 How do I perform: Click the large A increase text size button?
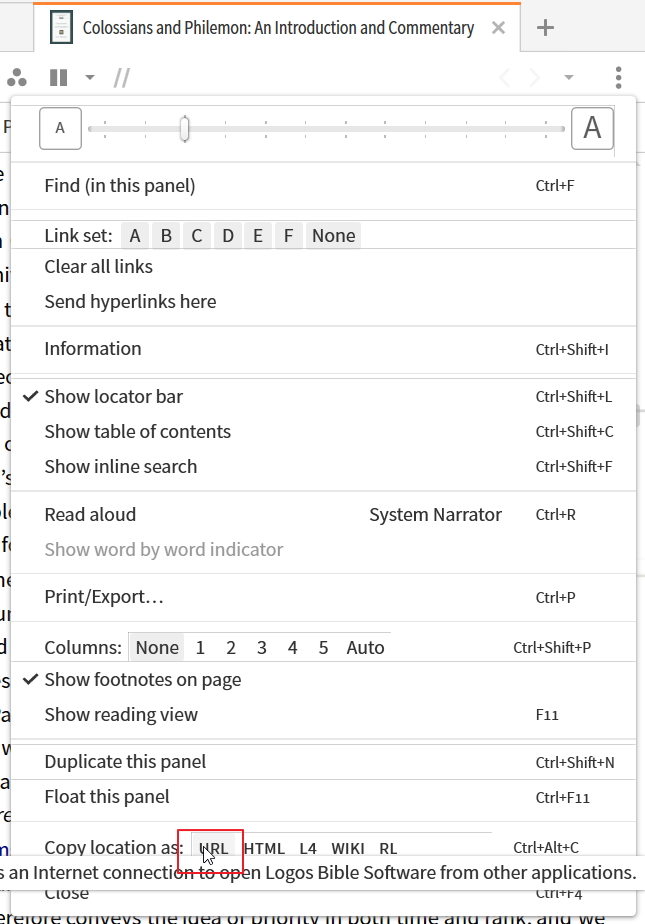592,128
